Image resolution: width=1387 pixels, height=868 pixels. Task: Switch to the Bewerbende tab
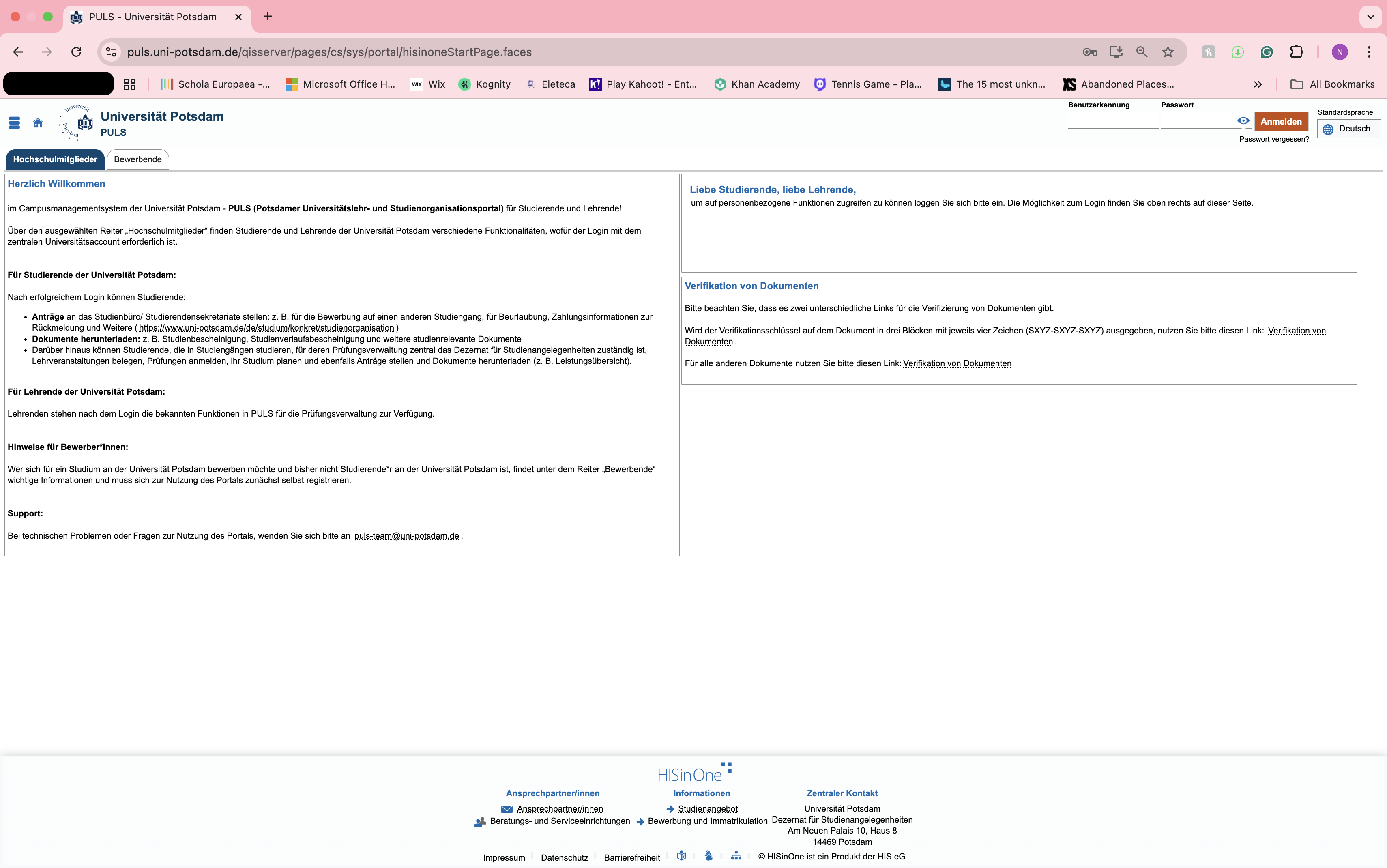(138, 159)
